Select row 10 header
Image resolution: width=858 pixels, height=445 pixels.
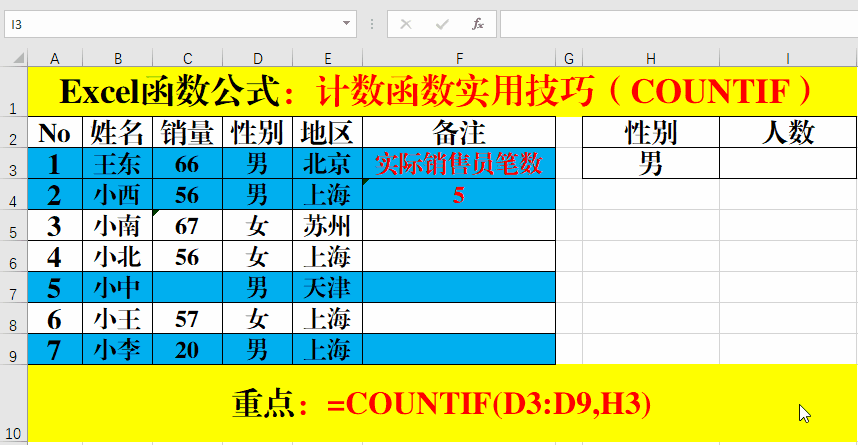pyautogui.click(x=14, y=403)
